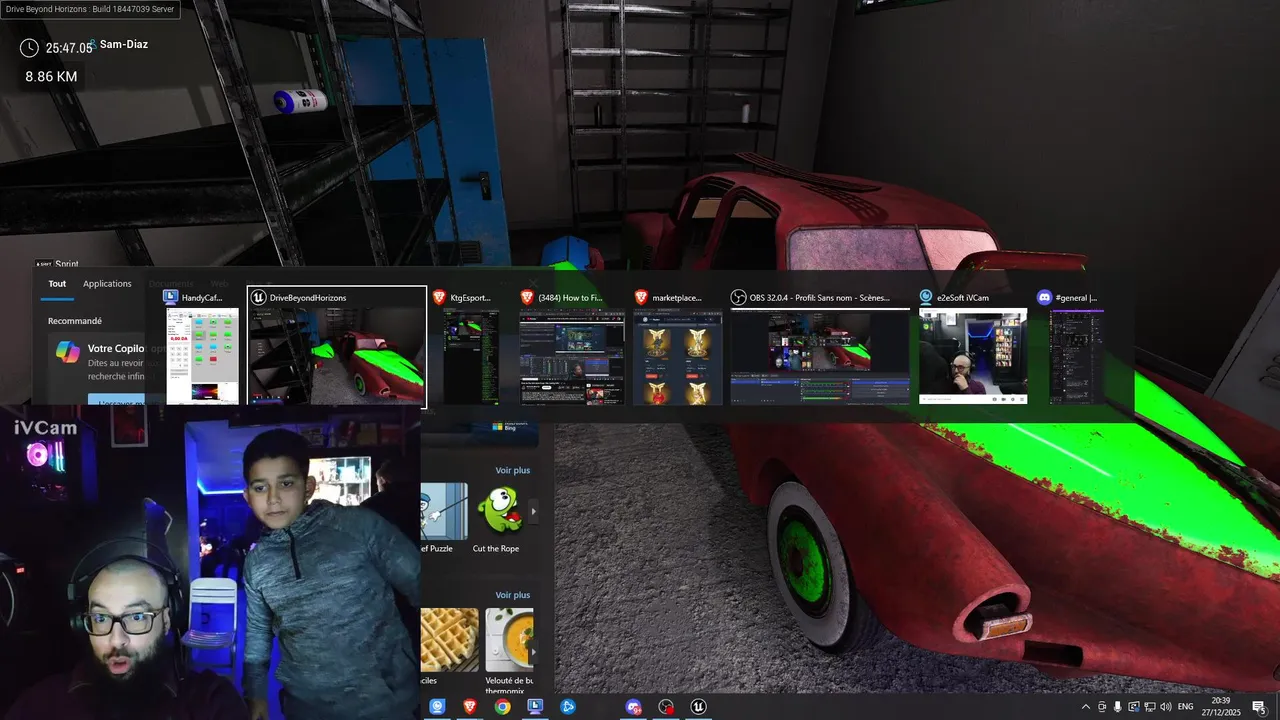Click the 25:47.05 game timer
This screenshot has height=720, width=1280.
pyautogui.click(x=69, y=48)
